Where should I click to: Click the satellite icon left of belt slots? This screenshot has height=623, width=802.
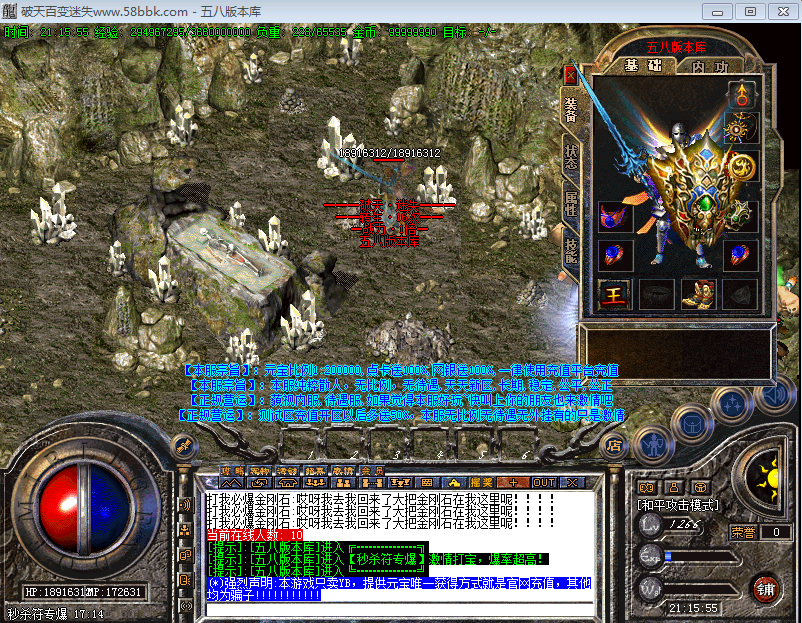184,447
